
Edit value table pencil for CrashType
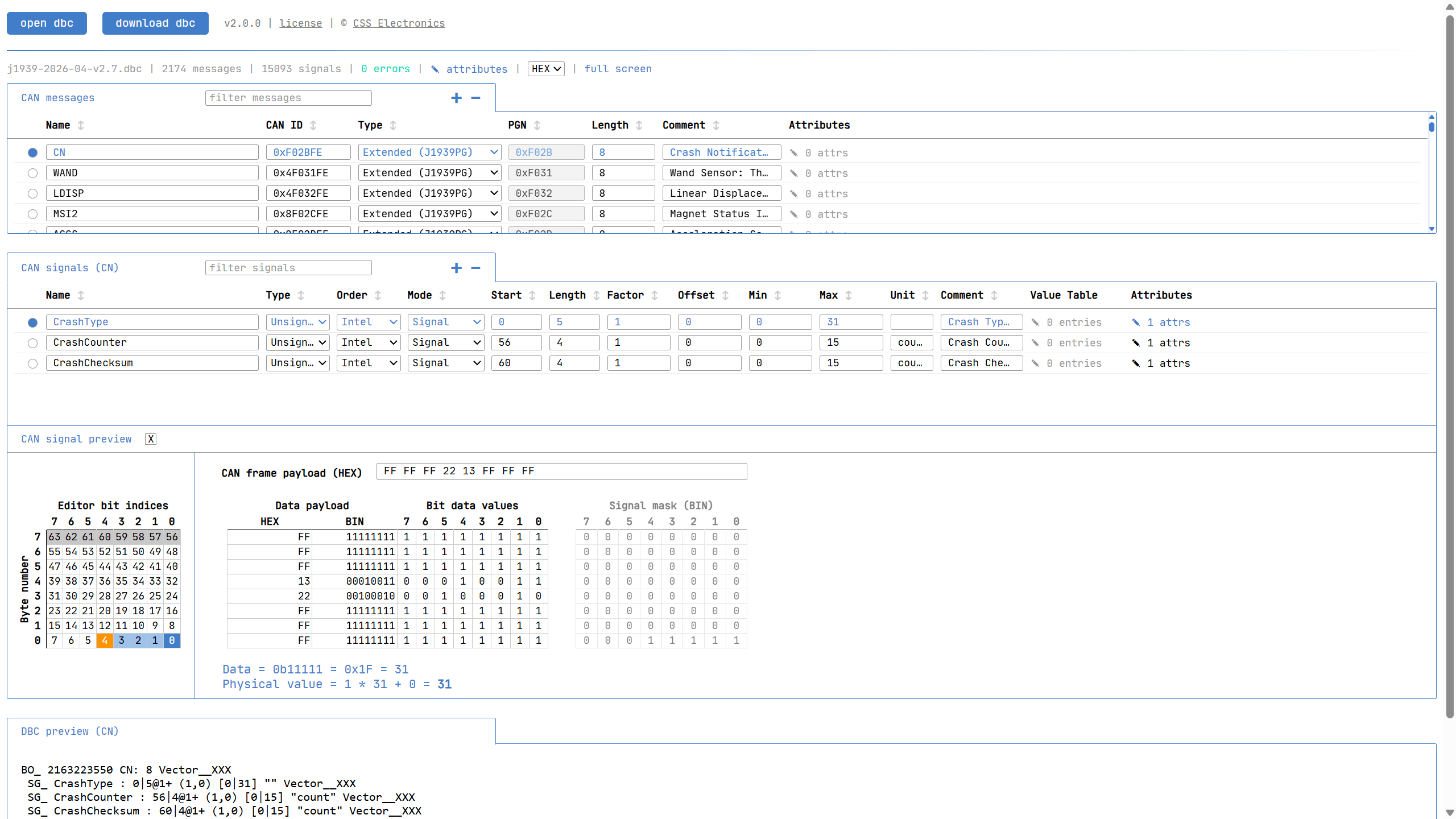tap(1035, 322)
